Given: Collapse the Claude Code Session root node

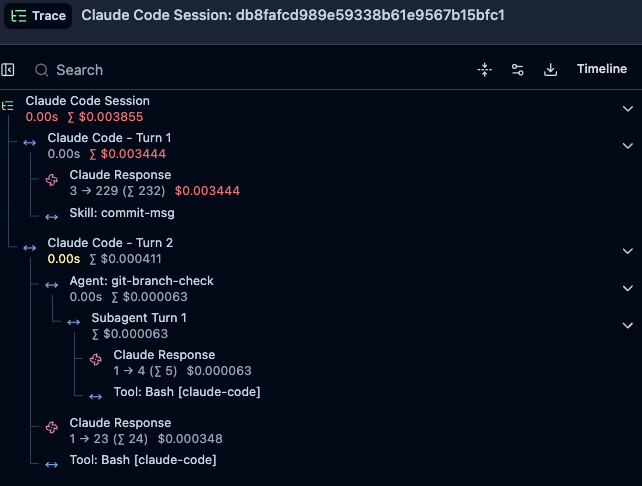Looking at the screenshot, I should [x=627, y=109].
